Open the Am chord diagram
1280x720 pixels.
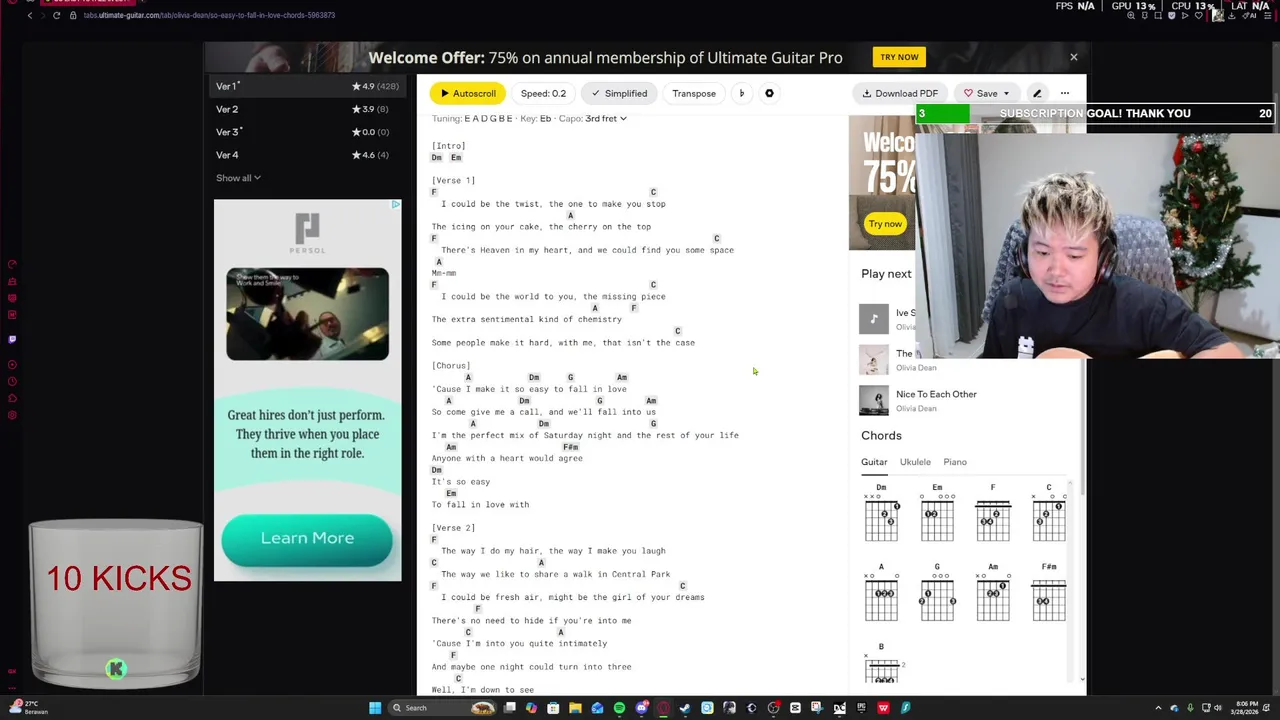(x=993, y=593)
